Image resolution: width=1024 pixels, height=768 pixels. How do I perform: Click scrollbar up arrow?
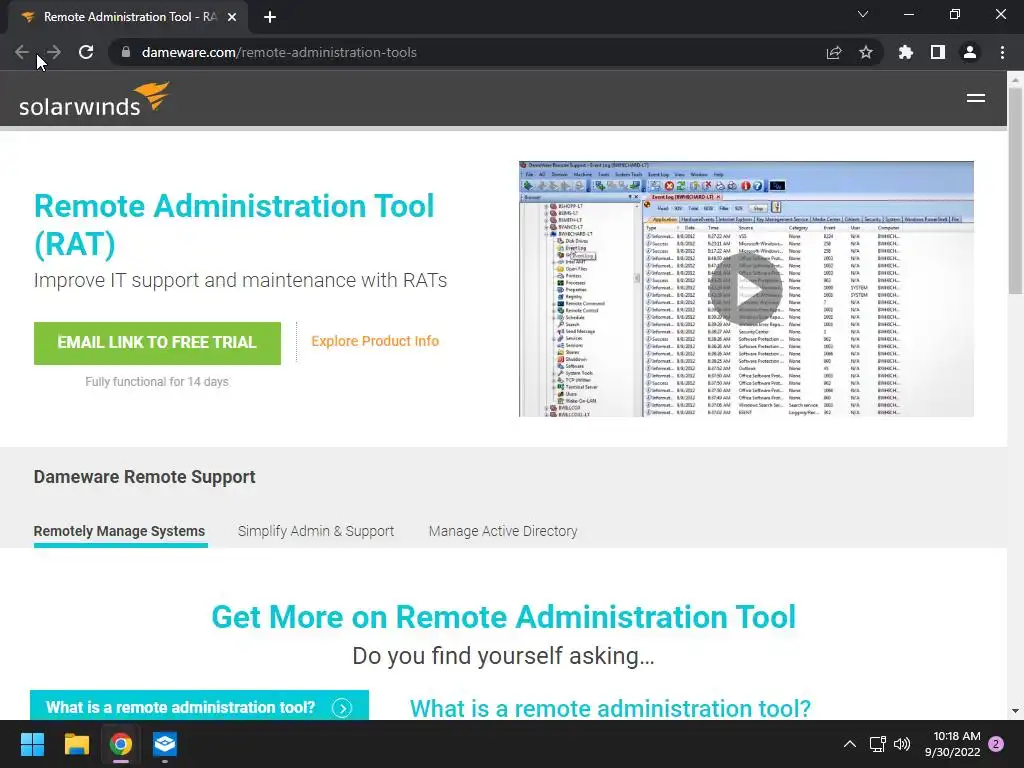pyautogui.click(x=1015, y=79)
